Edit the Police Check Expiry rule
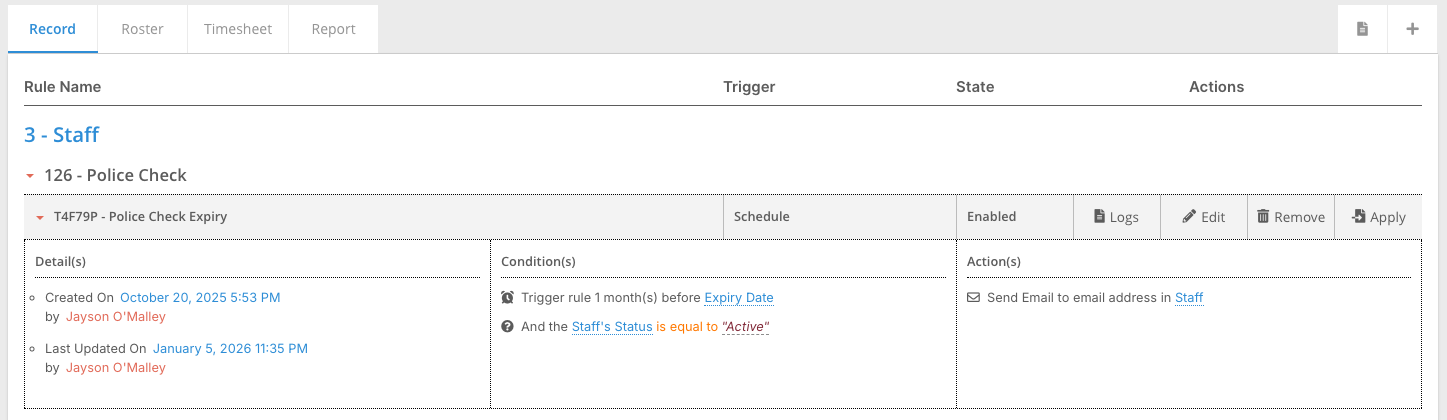The height and width of the screenshot is (420, 1447). [x=1203, y=217]
